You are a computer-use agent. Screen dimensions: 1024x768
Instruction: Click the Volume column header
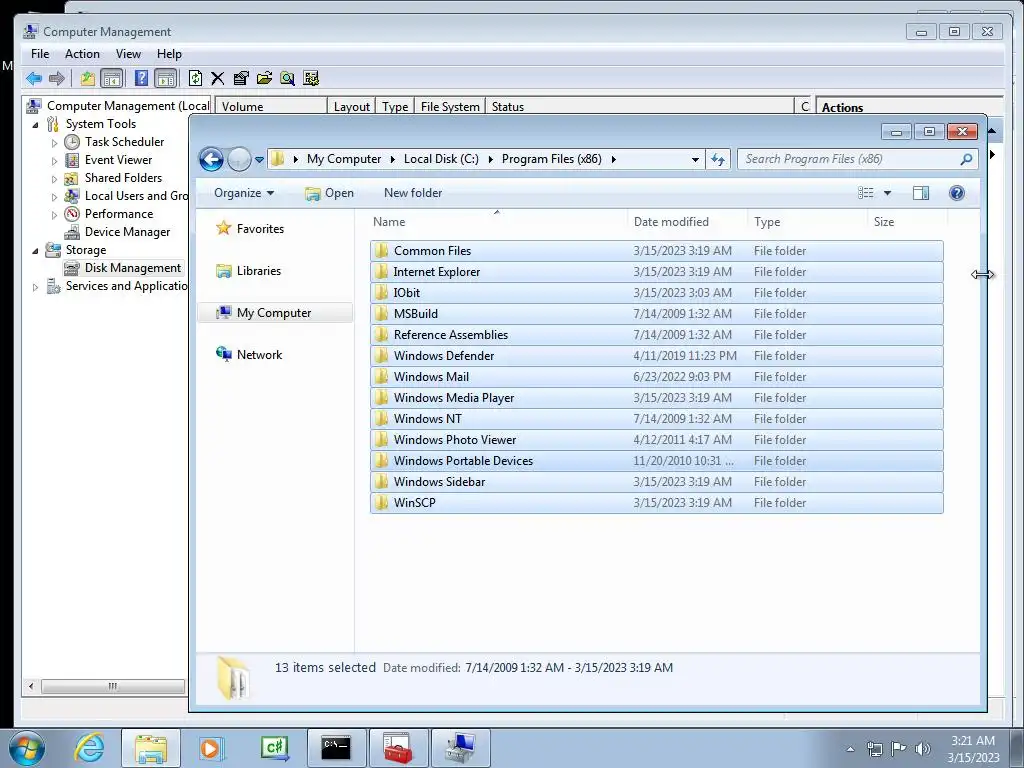click(x=270, y=106)
